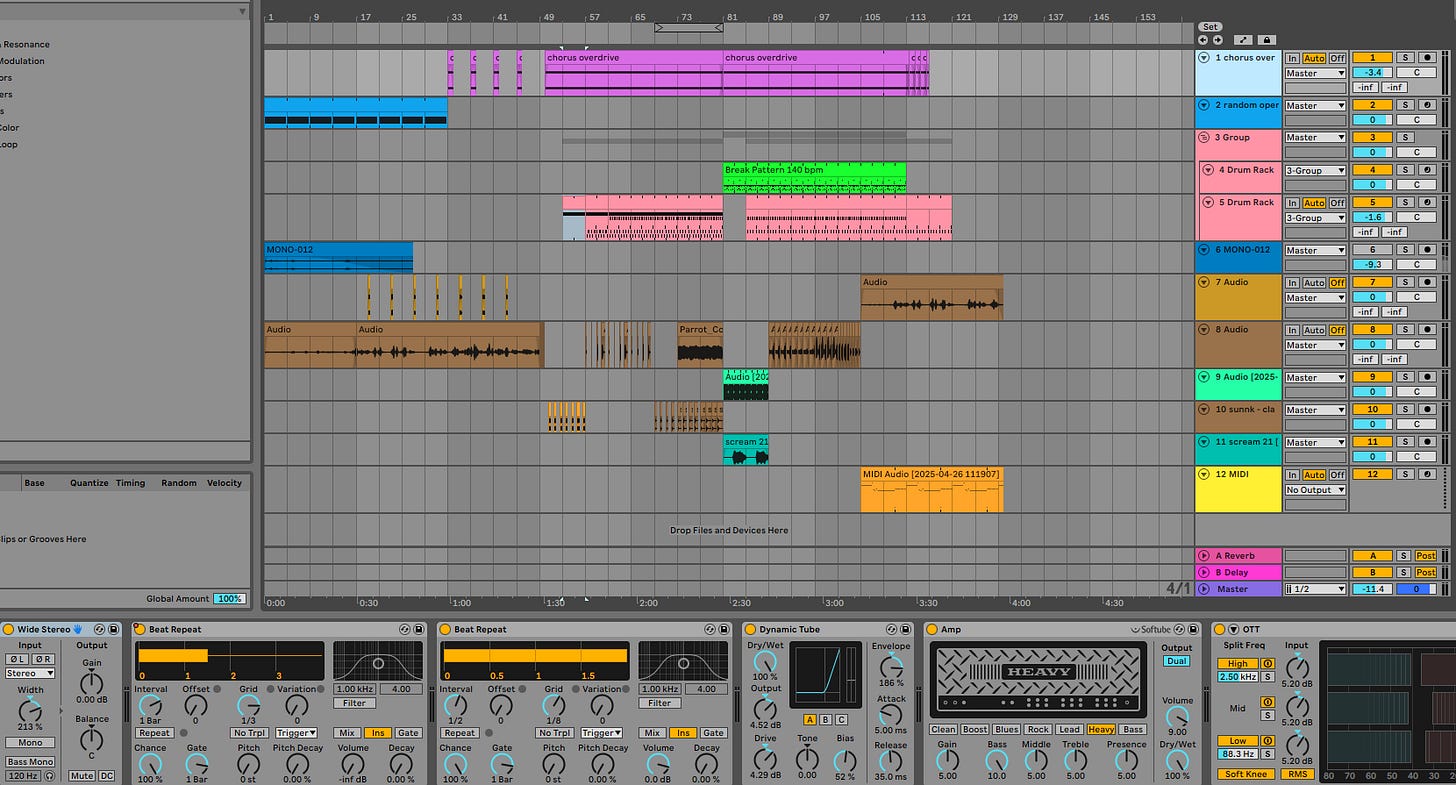Invert left phase with ØL button
Screen dimensions: 1456x785
[x=17, y=659]
